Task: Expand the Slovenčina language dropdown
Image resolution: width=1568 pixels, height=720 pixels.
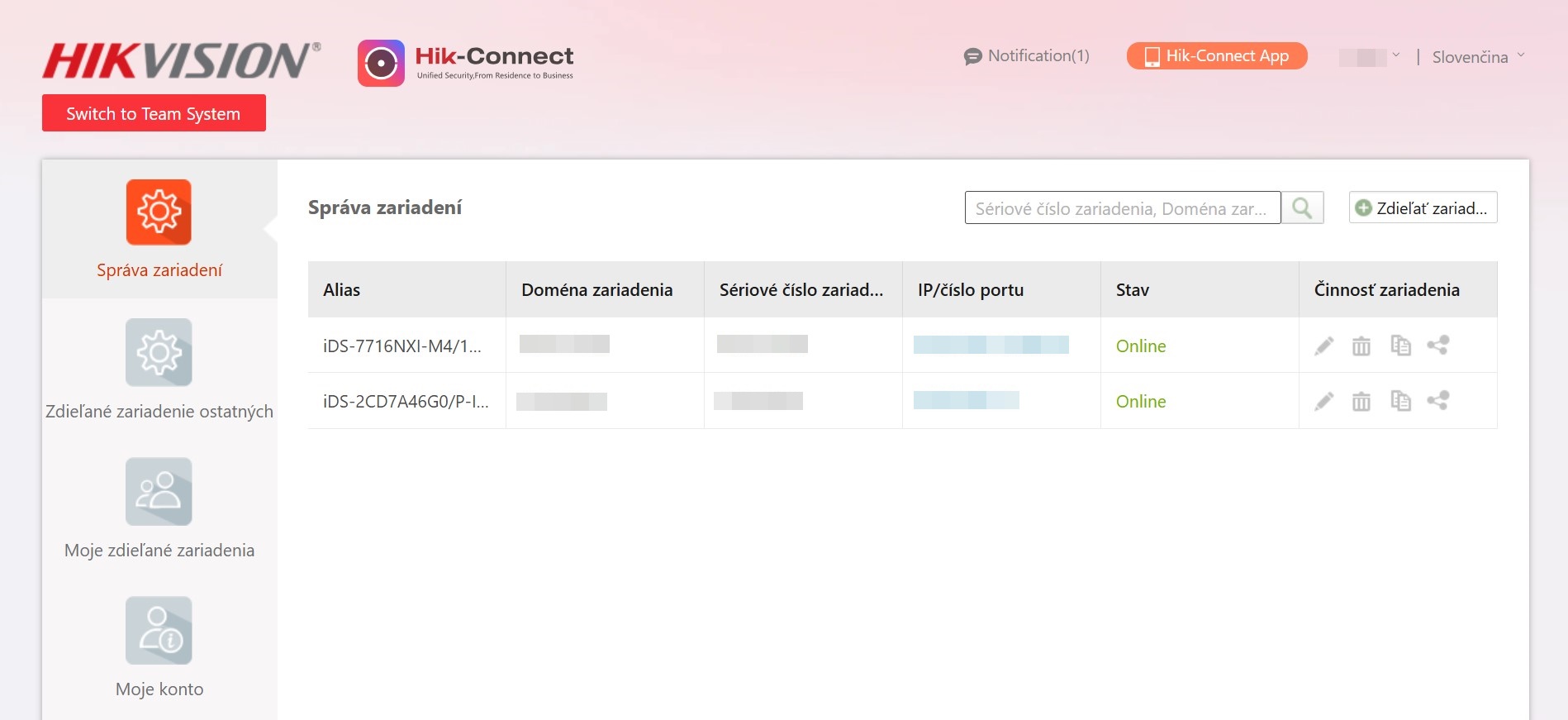Action: coord(1478,57)
